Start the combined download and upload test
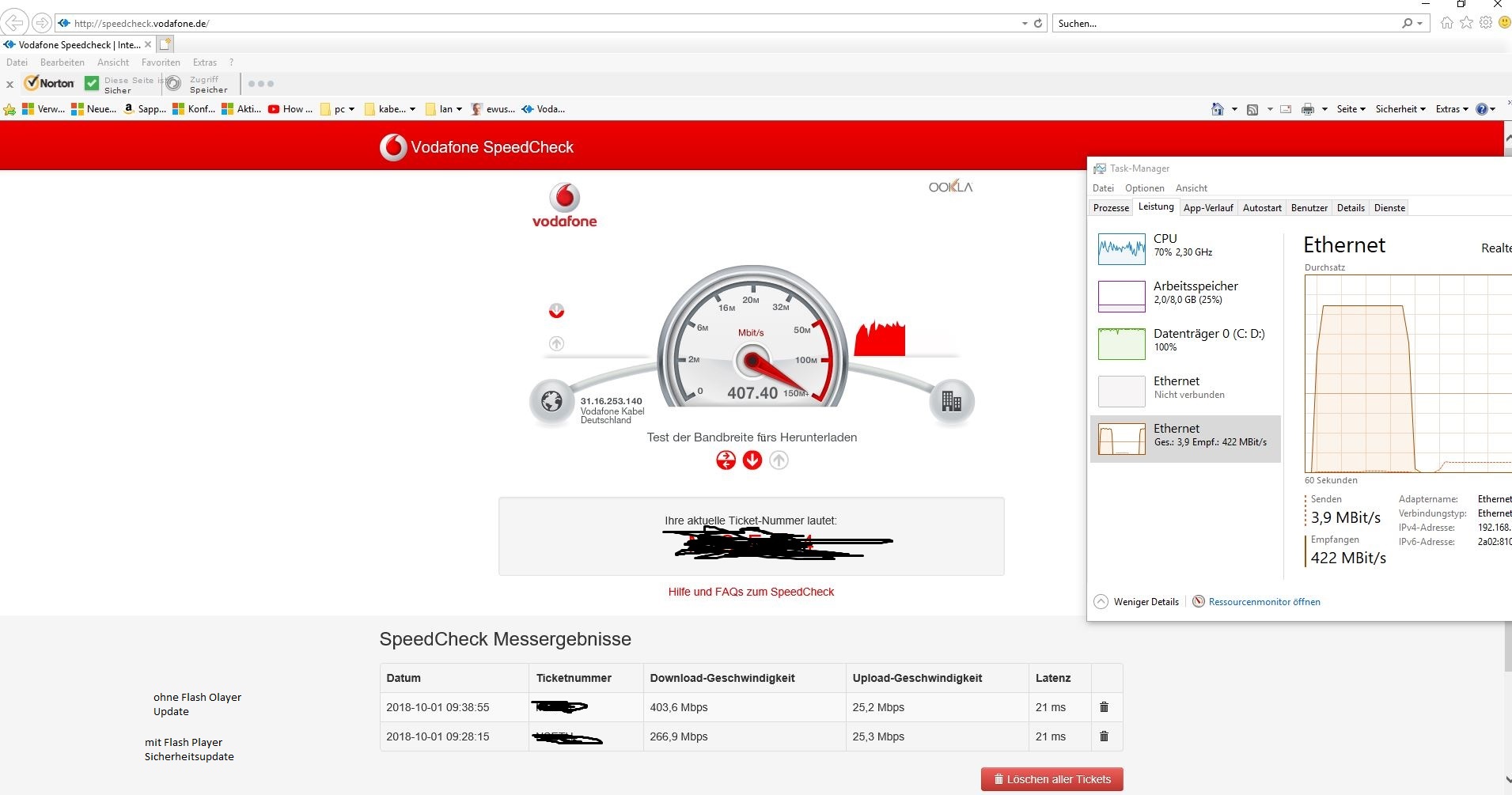 click(726, 460)
